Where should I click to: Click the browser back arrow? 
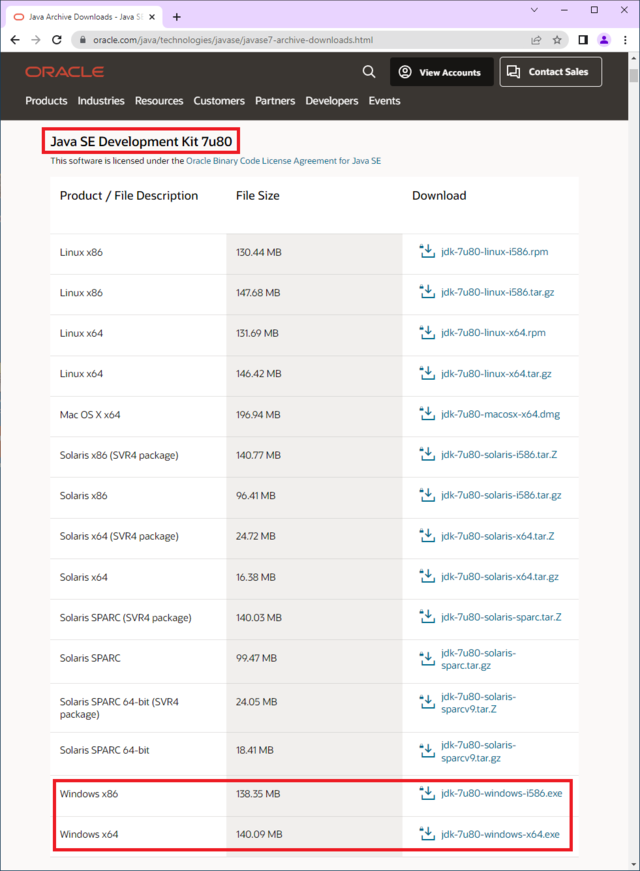coord(15,40)
